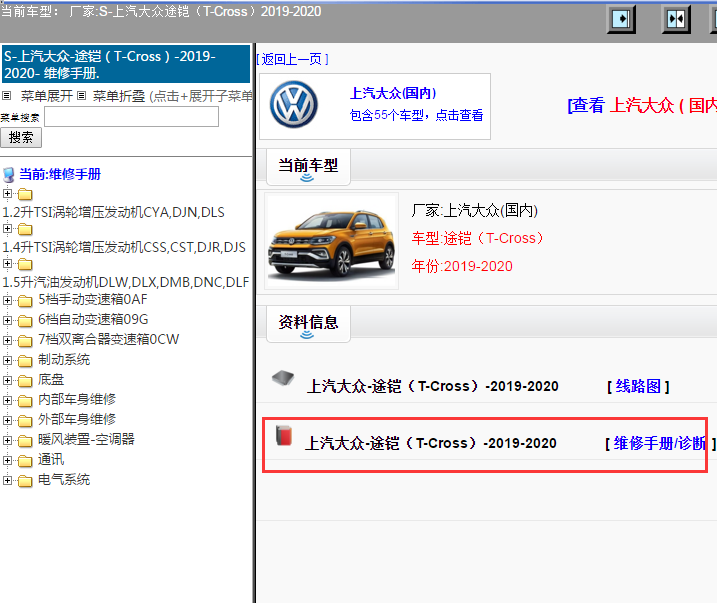Click title of repair manual row 上汽大众-途铠
Screen dimensions: 717x603
click(x=431, y=443)
